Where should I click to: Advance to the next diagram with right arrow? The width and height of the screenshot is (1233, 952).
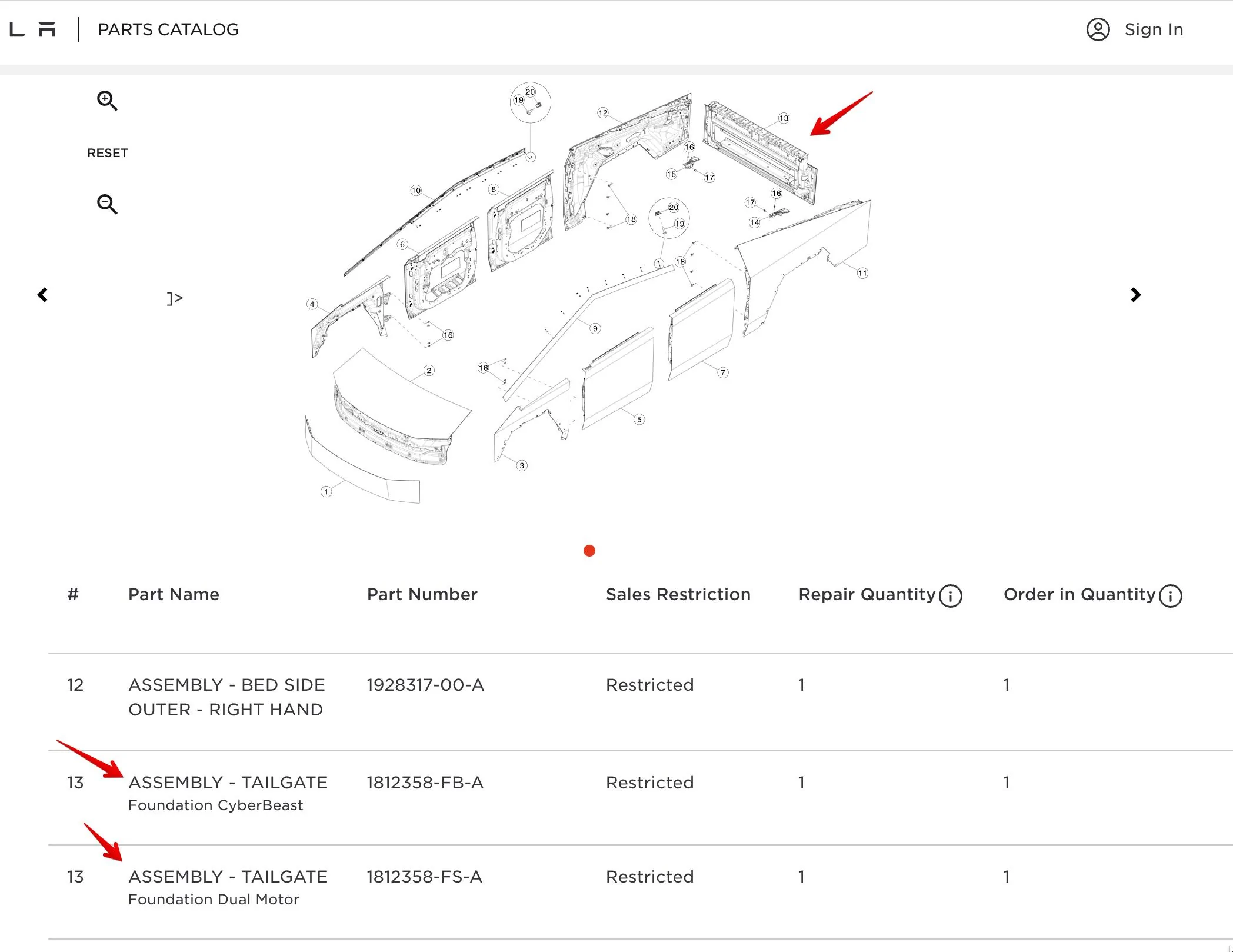(1135, 295)
